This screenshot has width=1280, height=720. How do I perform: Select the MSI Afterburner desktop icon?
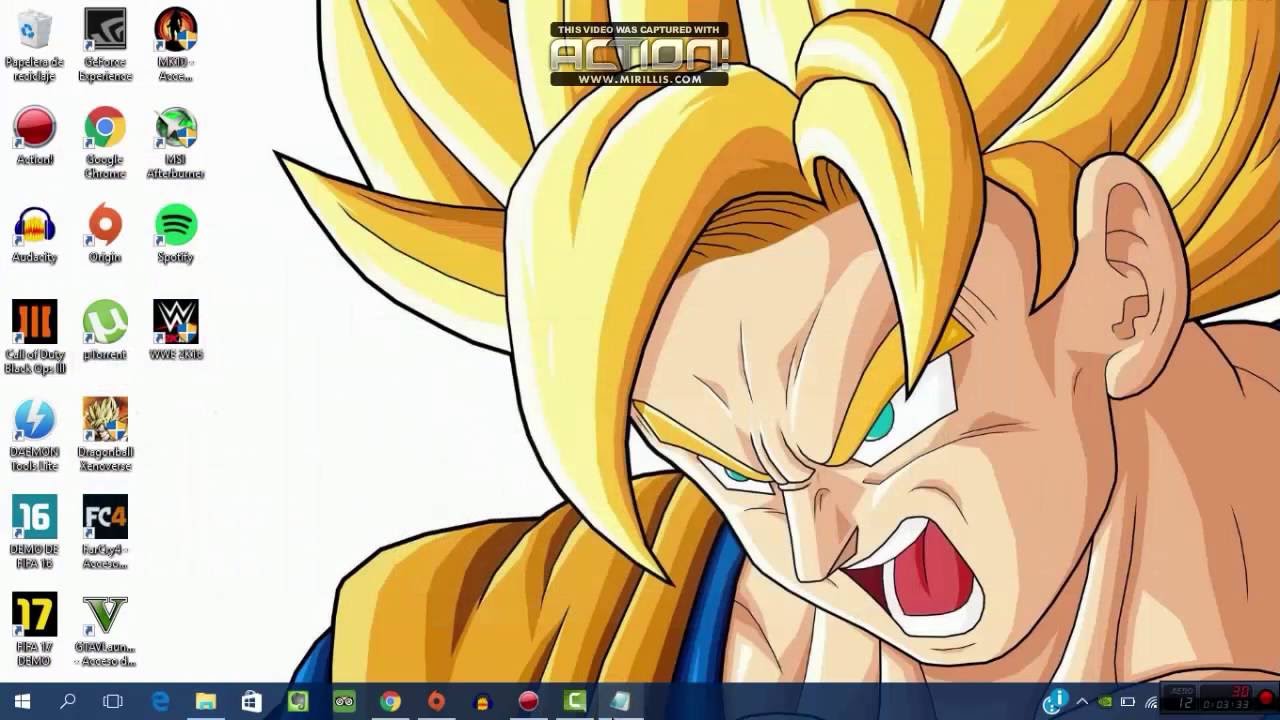(175, 143)
